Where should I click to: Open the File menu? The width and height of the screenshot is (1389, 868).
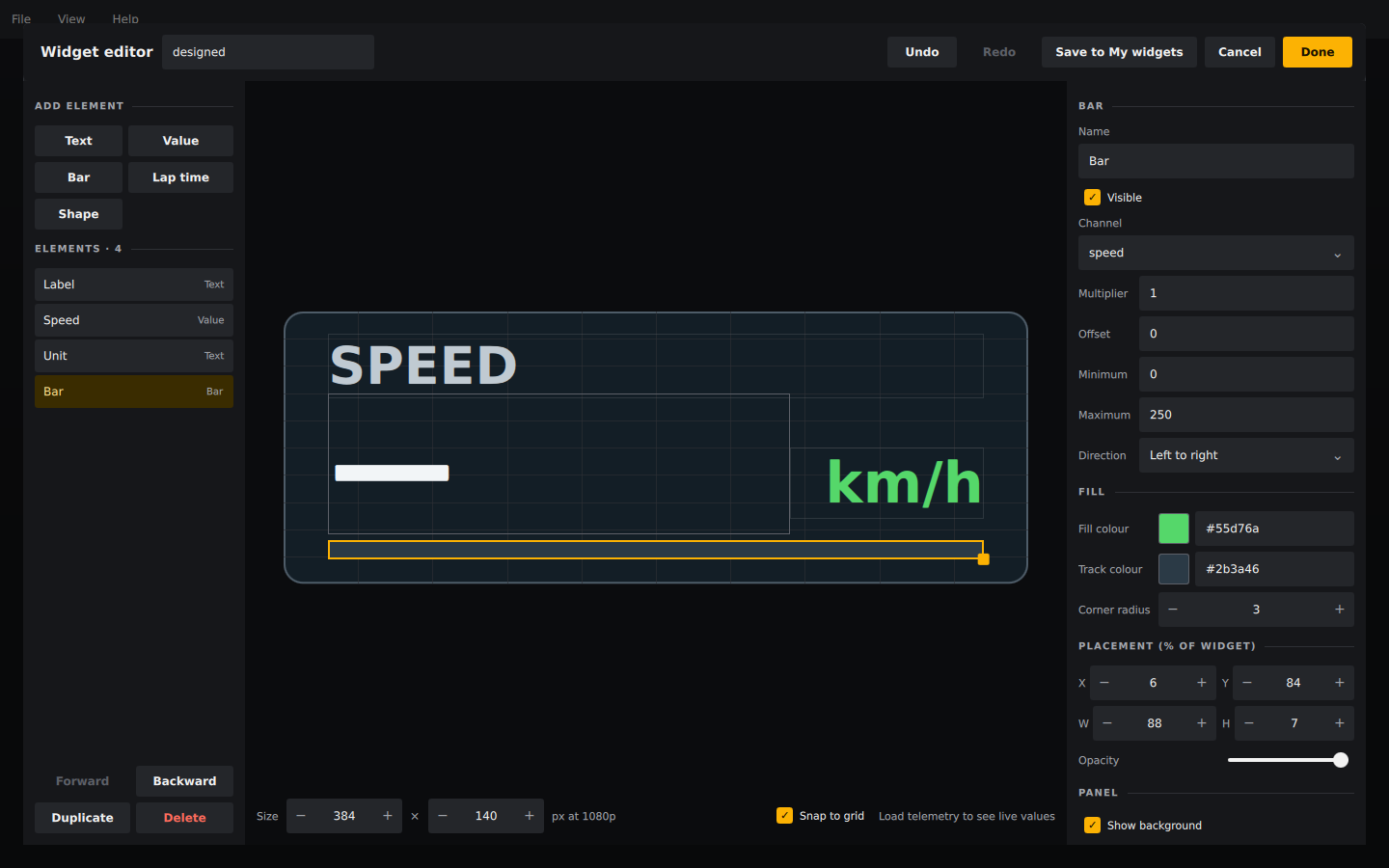[21, 19]
